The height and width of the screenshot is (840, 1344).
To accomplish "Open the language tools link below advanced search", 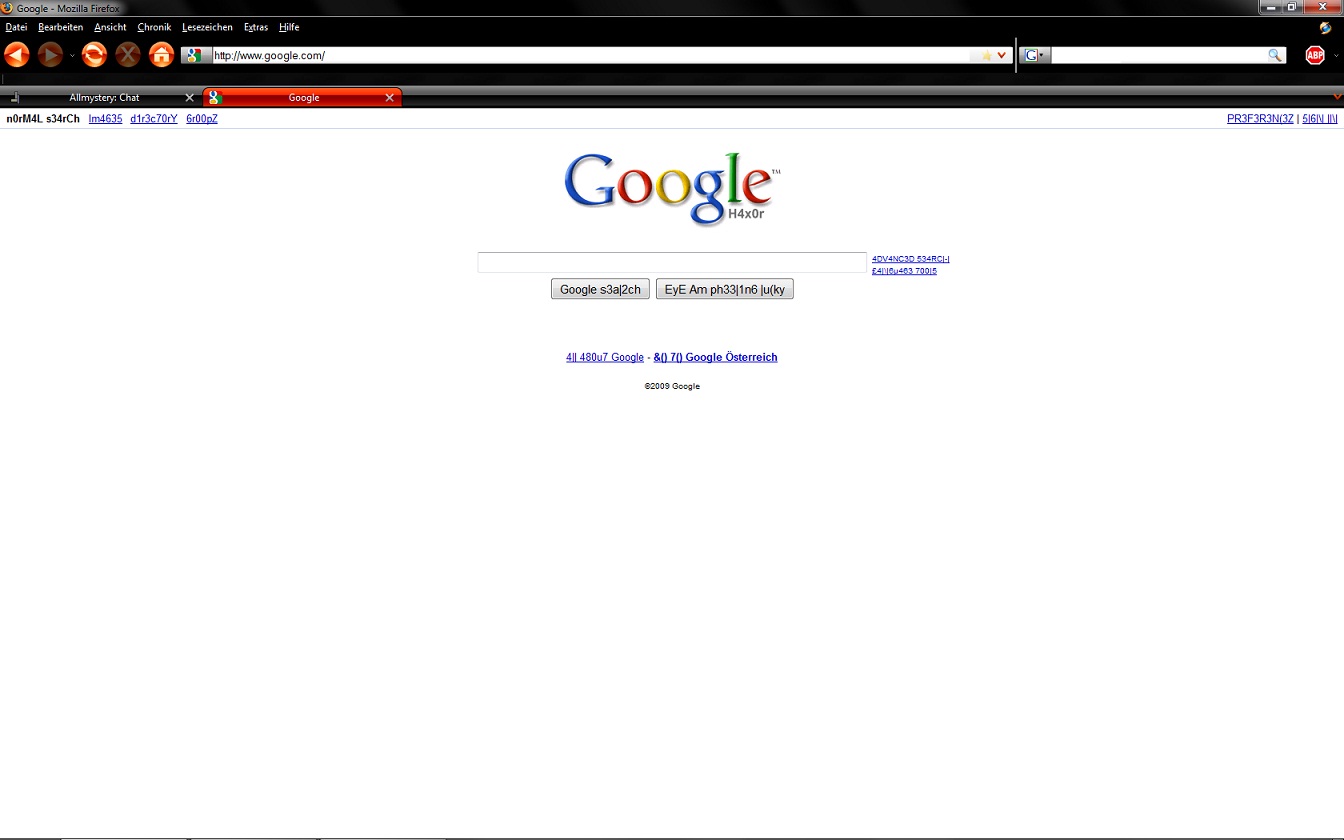I will (904, 271).
